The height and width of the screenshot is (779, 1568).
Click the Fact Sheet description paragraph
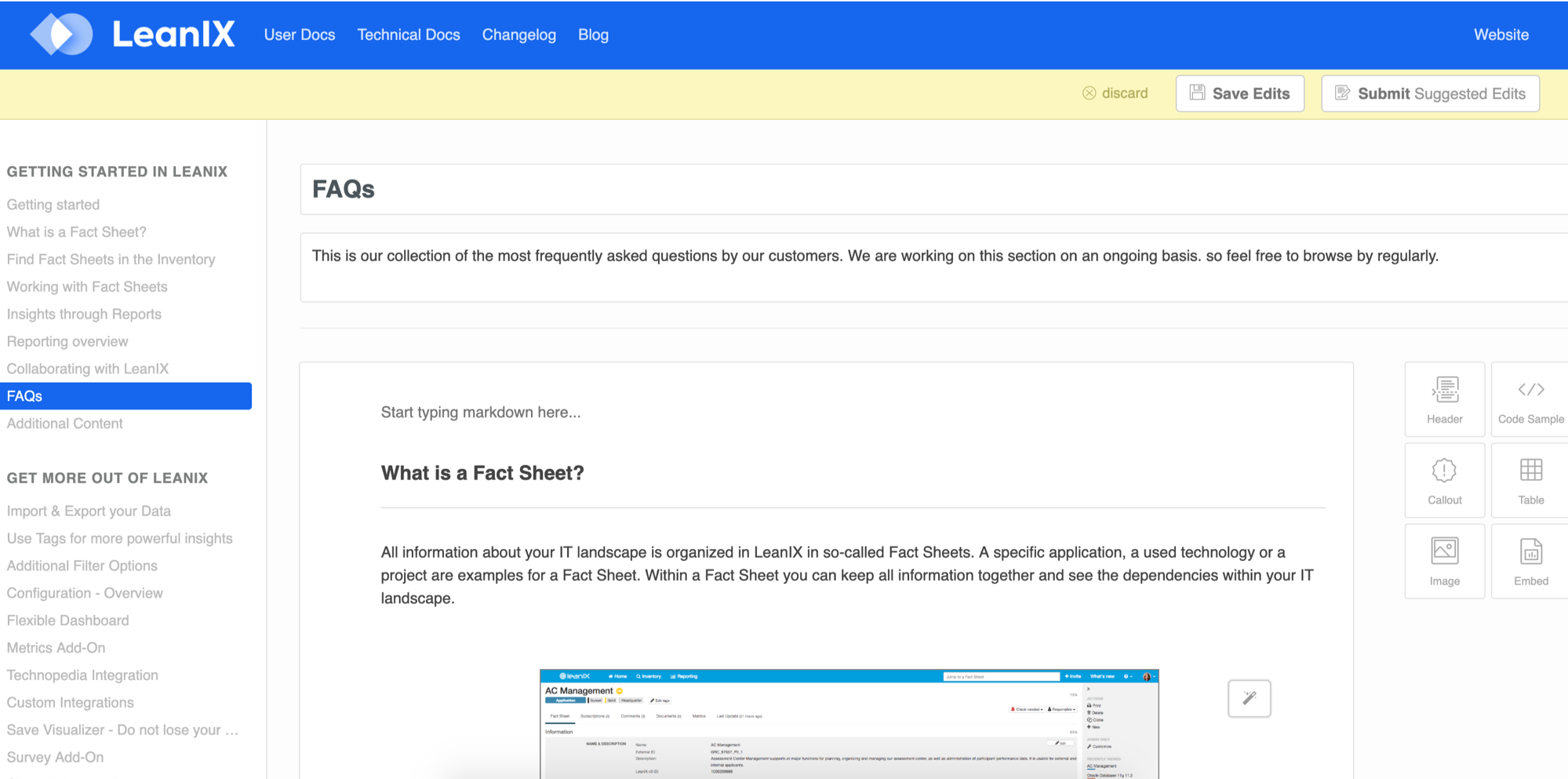849,575
